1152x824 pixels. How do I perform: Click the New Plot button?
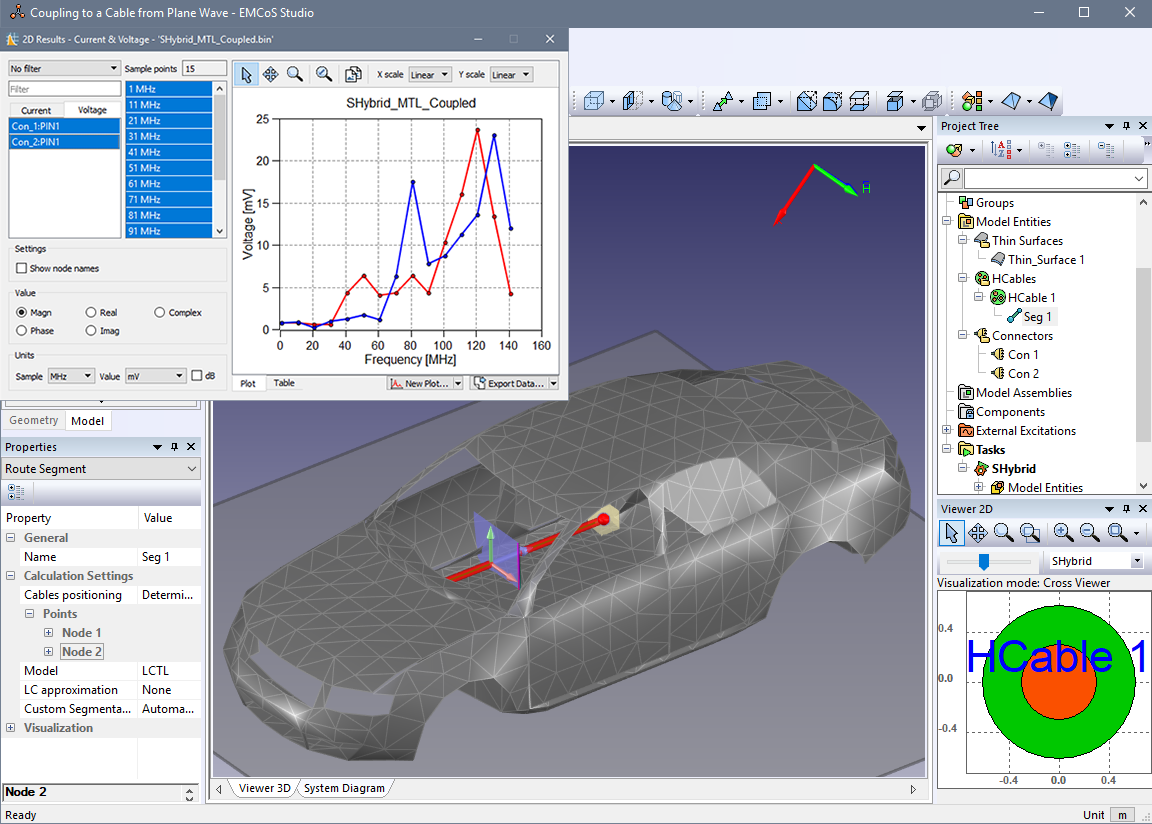pyautogui.click(x=420, y=383)
